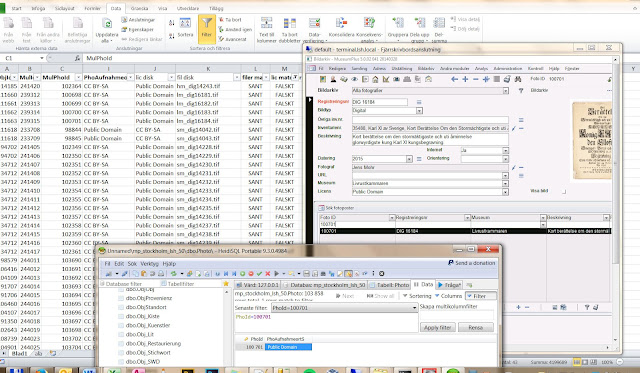Click red X cancel icon in HeidiSQL toolbar
This screenshot has width=640, height=373.
(268, 274)
